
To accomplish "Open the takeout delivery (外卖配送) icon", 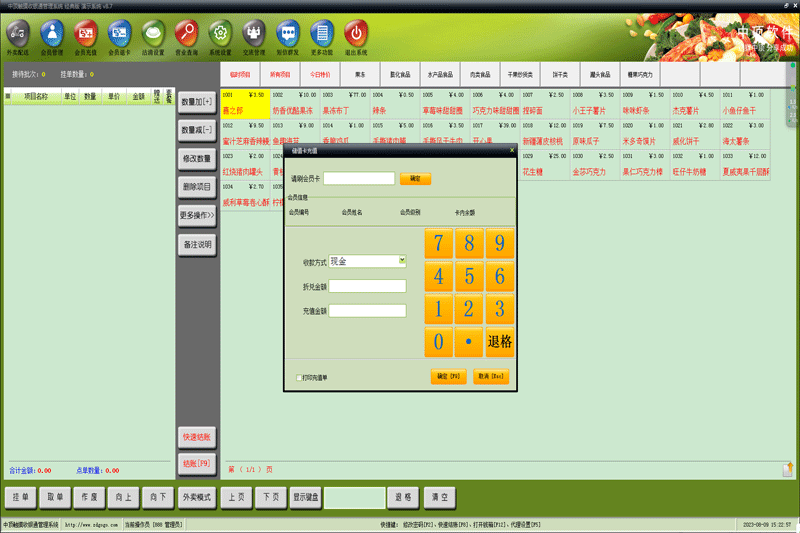I will pyautogui.click(x=18, y=34).
